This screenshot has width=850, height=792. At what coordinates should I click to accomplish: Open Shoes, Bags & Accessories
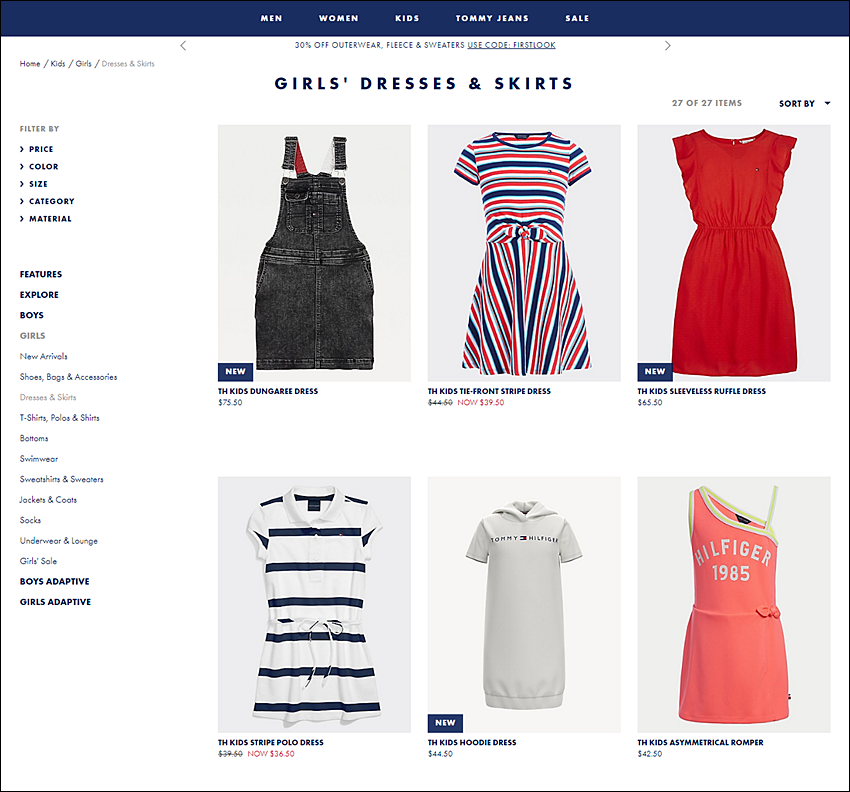click(x=68, y=377)
